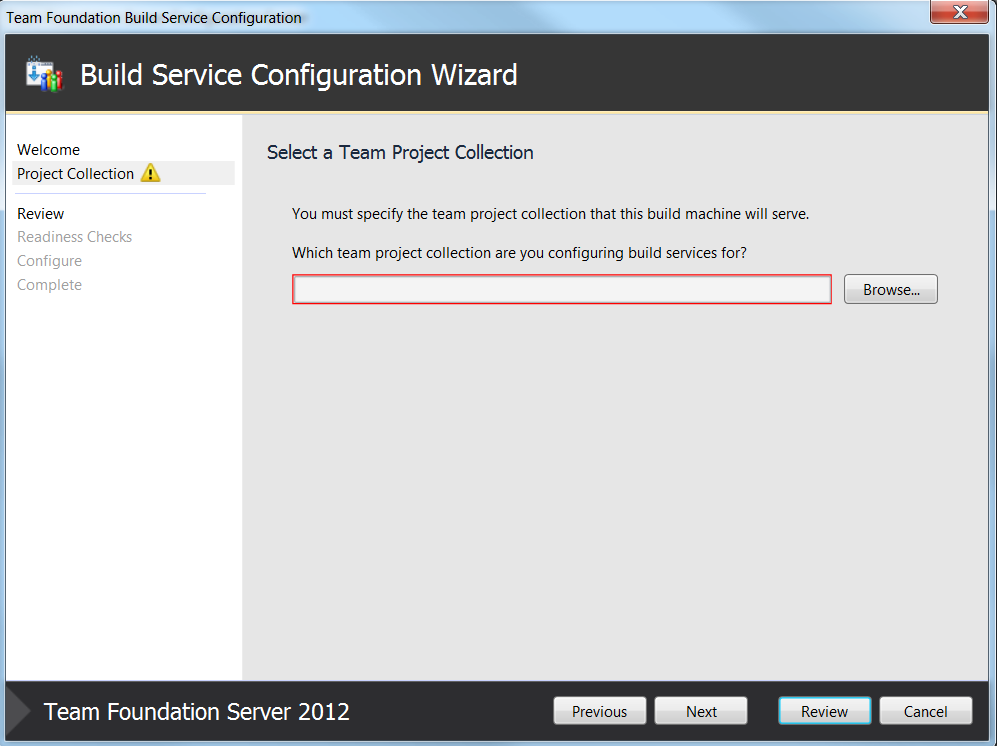The height and width of the screenshot is (746, 997).
Task: Cancel the configuration wizard
Action: click(926, 711)
